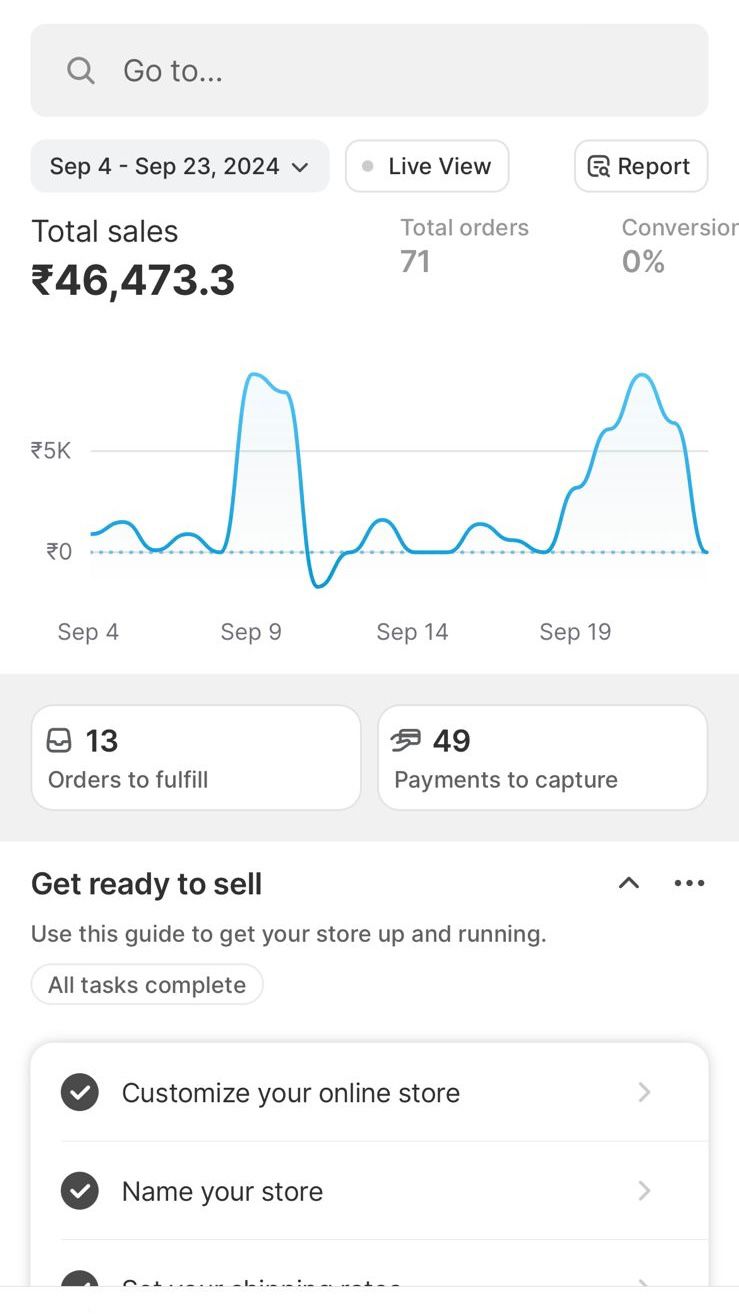Click the Go to search field
Viewport: 739px width, 1314px height.
coord(369,71)
